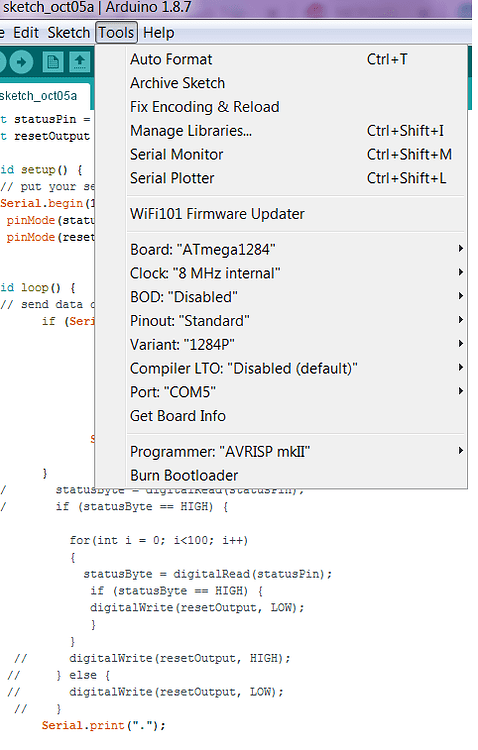Open the Port "COM5" submenu
The image size is (478, 750).
click(x=296, y=392)
